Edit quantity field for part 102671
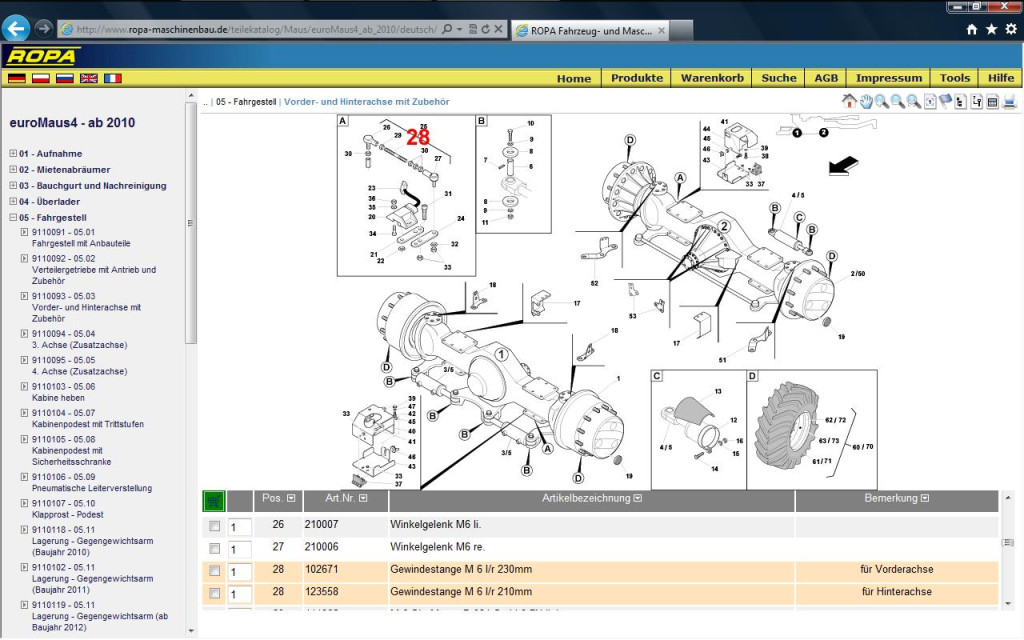 click(x=240, y=572)
